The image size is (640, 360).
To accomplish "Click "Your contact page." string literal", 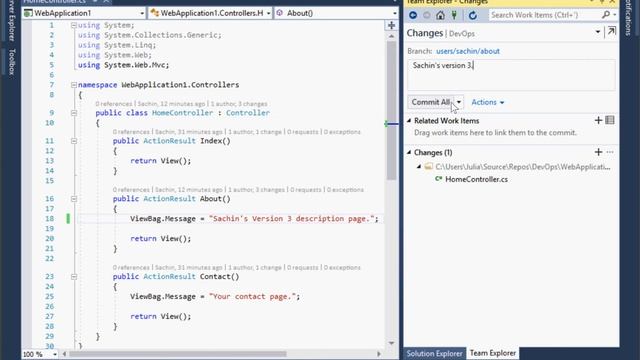I will coord(252,297).
